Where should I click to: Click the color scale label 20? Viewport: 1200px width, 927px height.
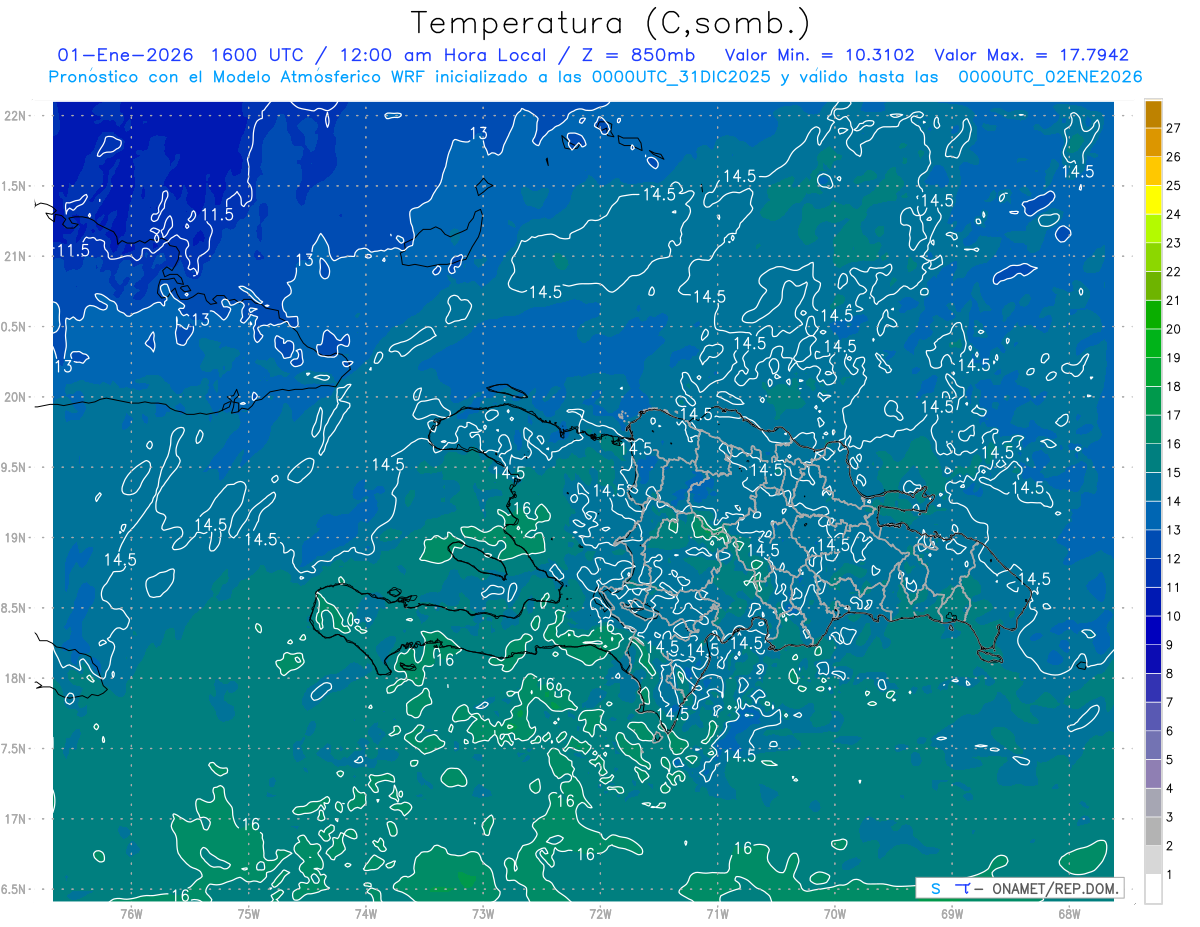click(1174, 329)
